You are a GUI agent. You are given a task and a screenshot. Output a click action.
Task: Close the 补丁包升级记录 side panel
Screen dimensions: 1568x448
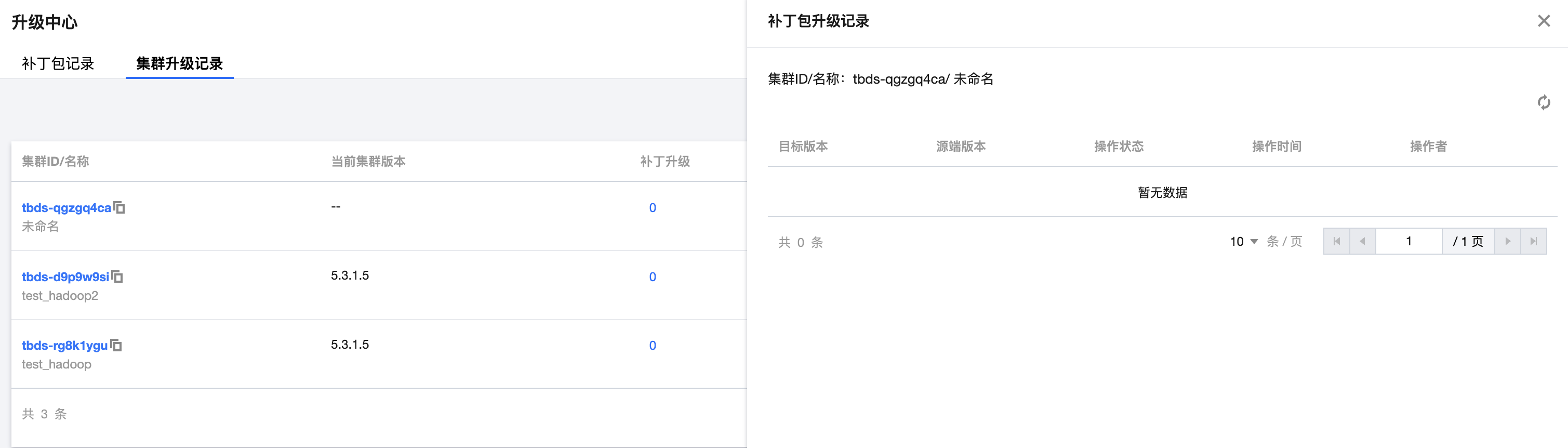[x=1543, y=21]
